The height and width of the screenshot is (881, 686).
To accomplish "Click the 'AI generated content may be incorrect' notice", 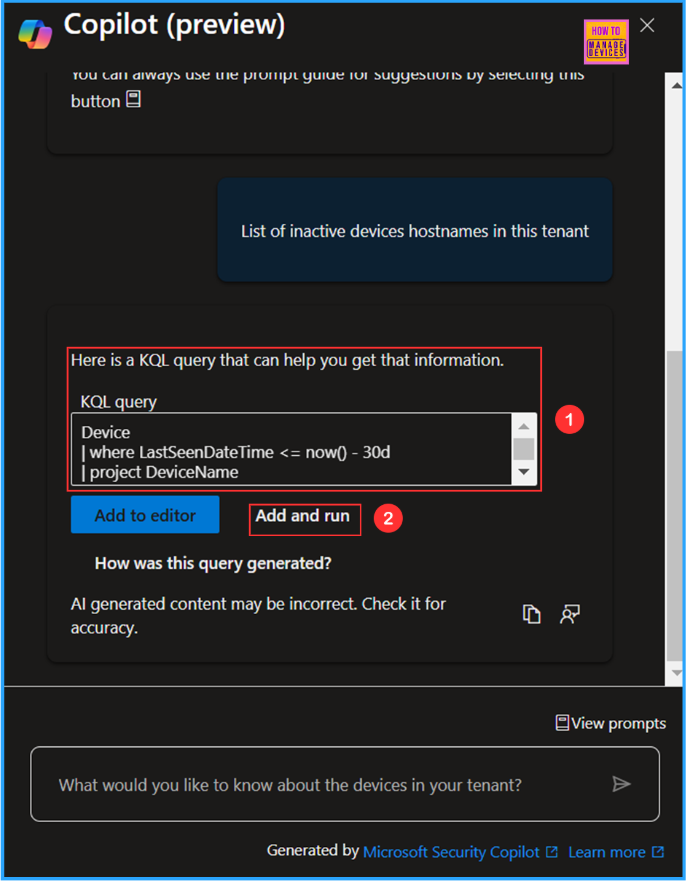I will pyautogui.click(x=258, y=615).
